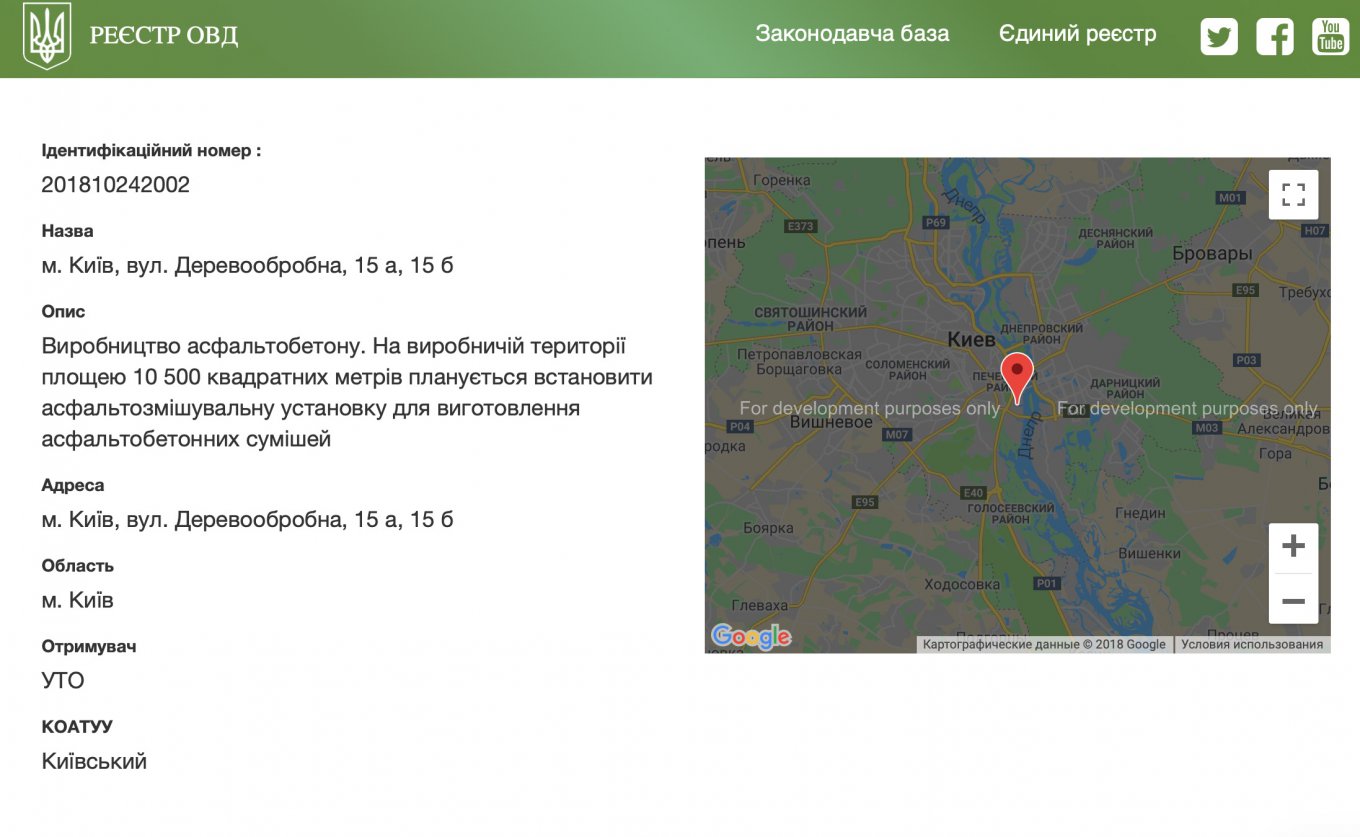This screenshot has width=1360, height=837.
Task: Click the P01 road marker on map
Action: click(1046, 583)
